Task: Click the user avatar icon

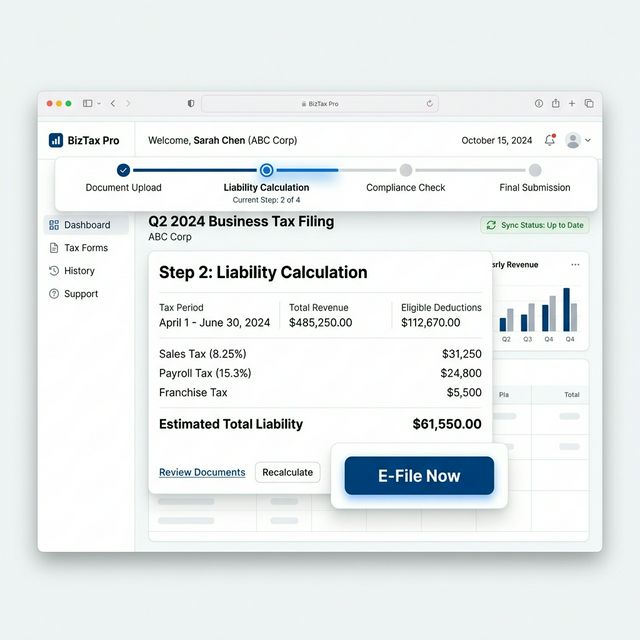Action: (x=573, y=140)
